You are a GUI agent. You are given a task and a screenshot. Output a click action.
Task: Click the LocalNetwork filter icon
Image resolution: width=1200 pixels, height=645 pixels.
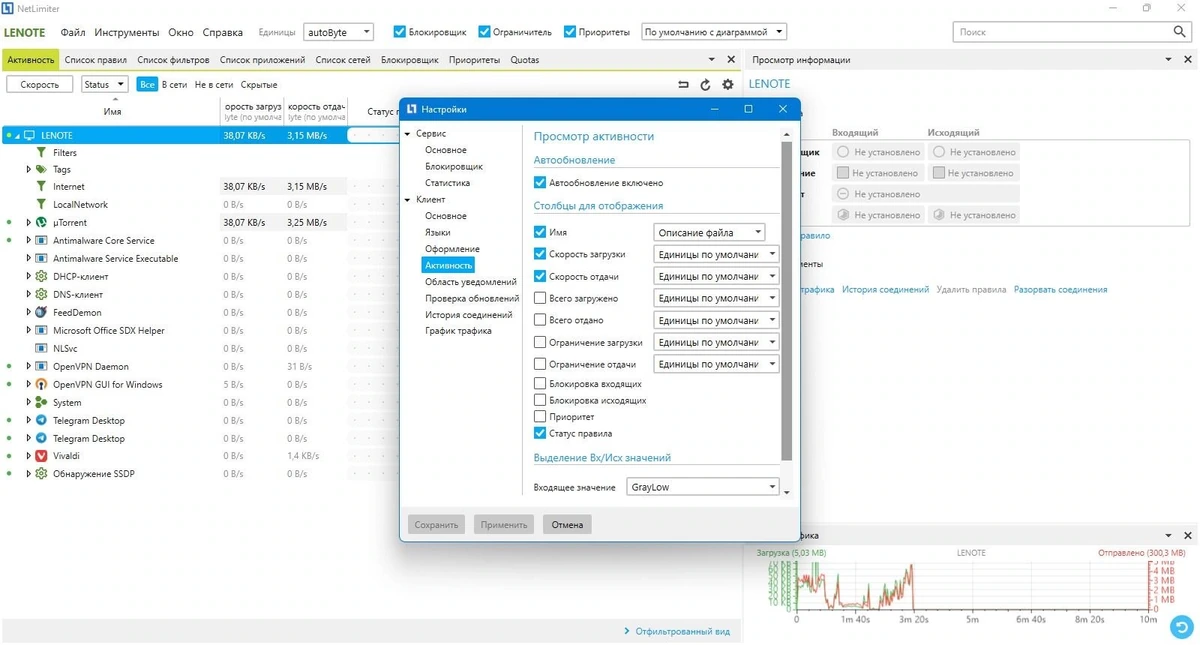41,204
